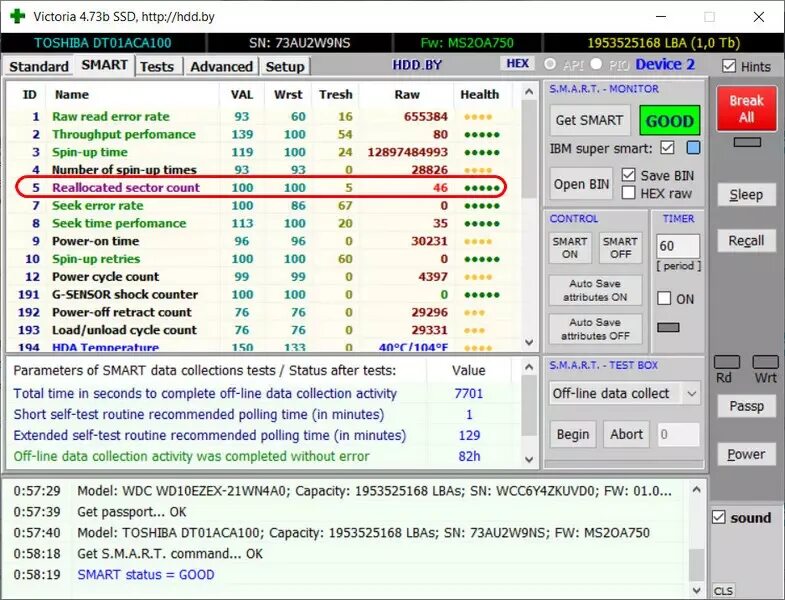This screenshot has width=785, height=600.
Task: Click the Device 2 label
Action: click(665, 64)
